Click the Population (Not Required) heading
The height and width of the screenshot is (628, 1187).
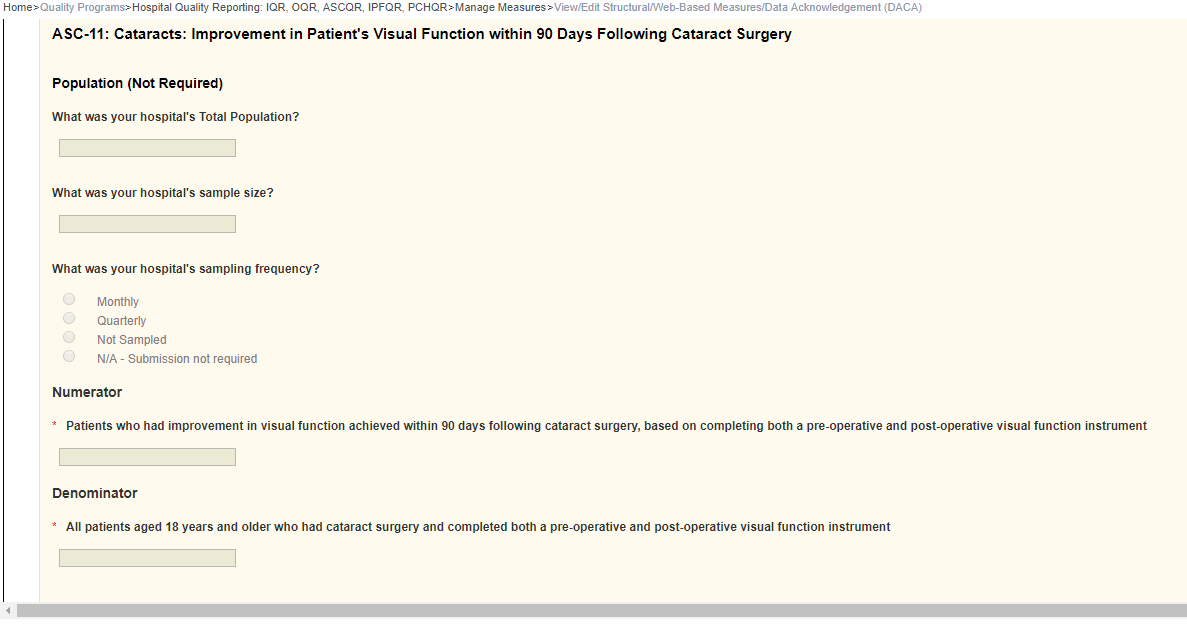[x=137, y=83]
